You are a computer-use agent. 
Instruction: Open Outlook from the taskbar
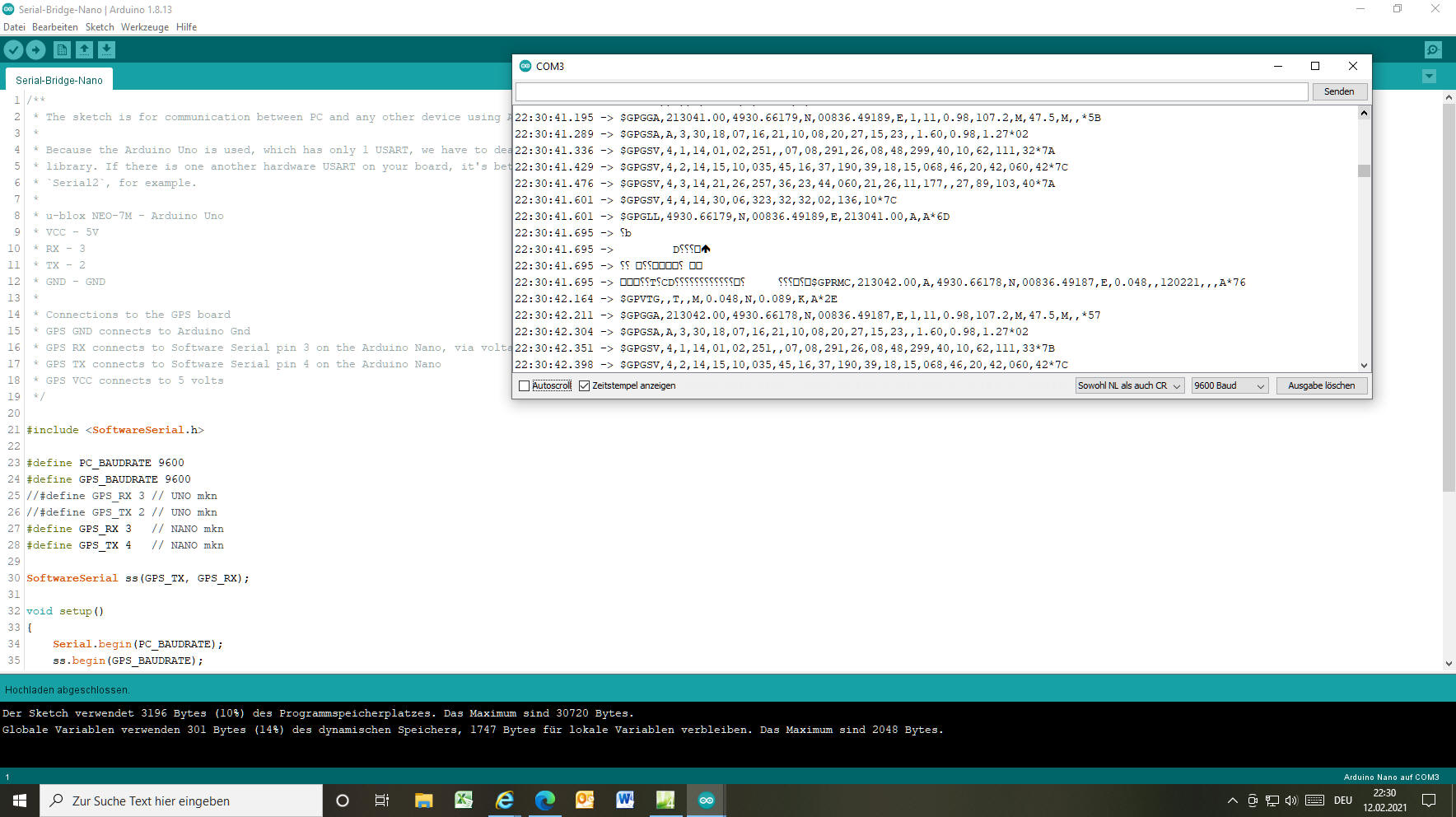[x=585, y=801]
